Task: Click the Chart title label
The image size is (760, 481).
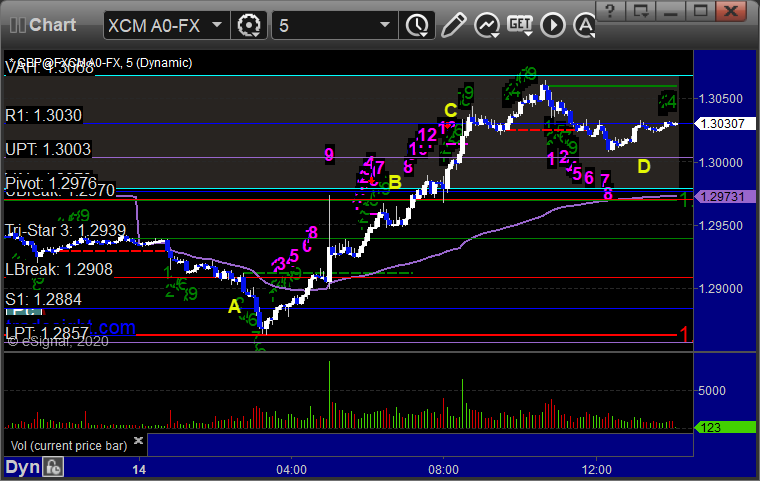Action: click(x=52, y=25)
